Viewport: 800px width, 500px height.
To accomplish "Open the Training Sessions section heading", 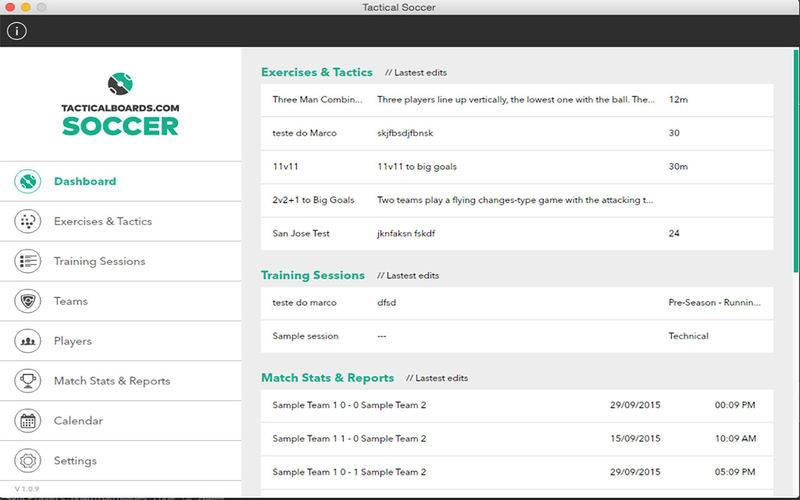I will [312, 275].
